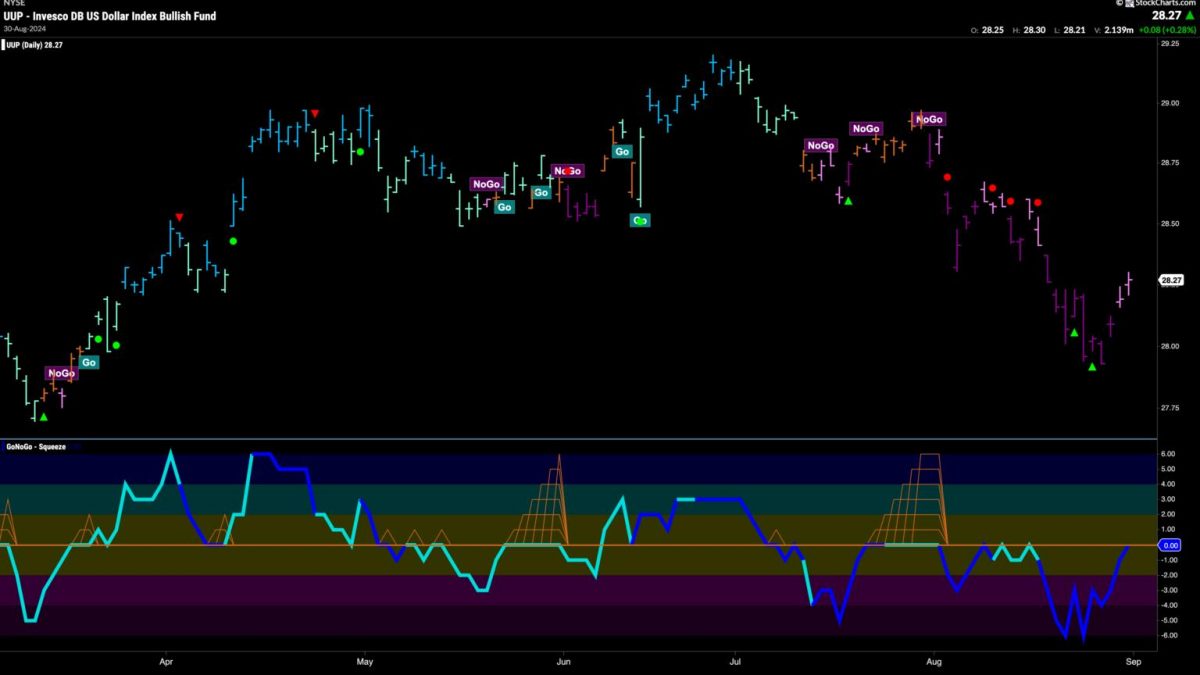This screenshot has width=1200, height=675.
Task: Click the -3.00 oscillator axis label
Action: [1169, 590]
